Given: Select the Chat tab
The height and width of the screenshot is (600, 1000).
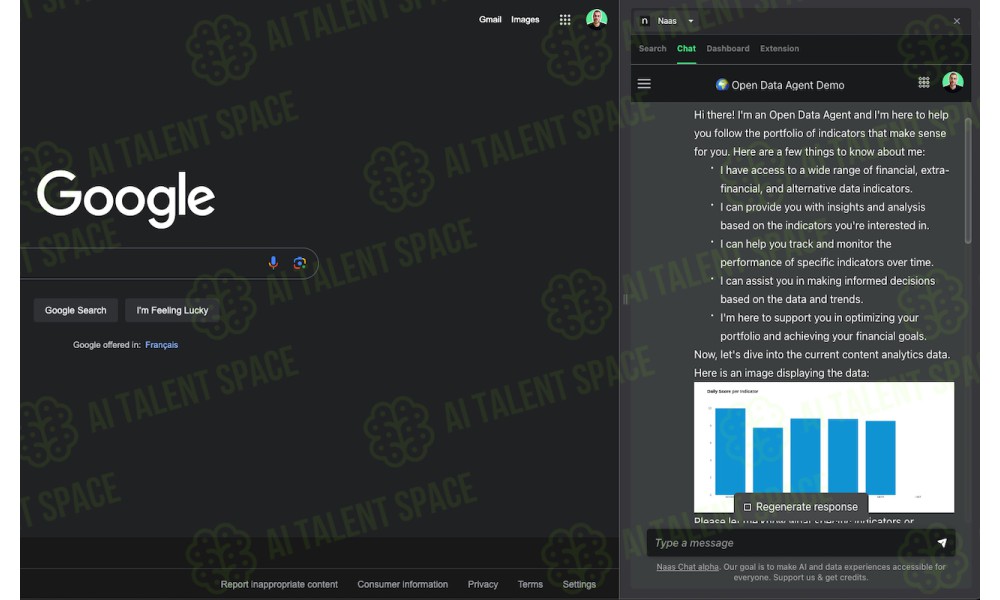Looking at the screenshot, I should 686,48.
